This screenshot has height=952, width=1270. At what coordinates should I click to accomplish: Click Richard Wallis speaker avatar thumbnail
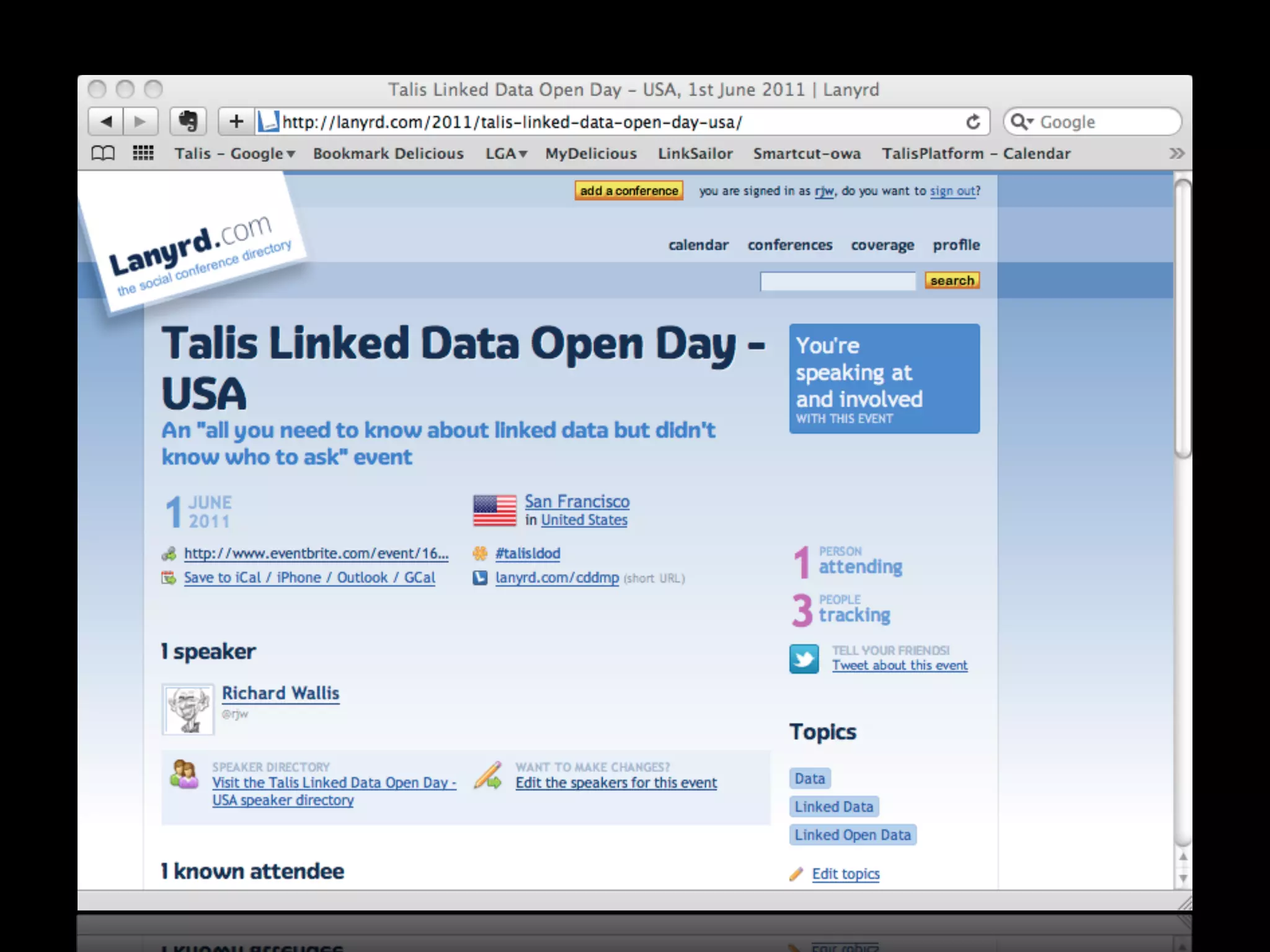(188, 710)
